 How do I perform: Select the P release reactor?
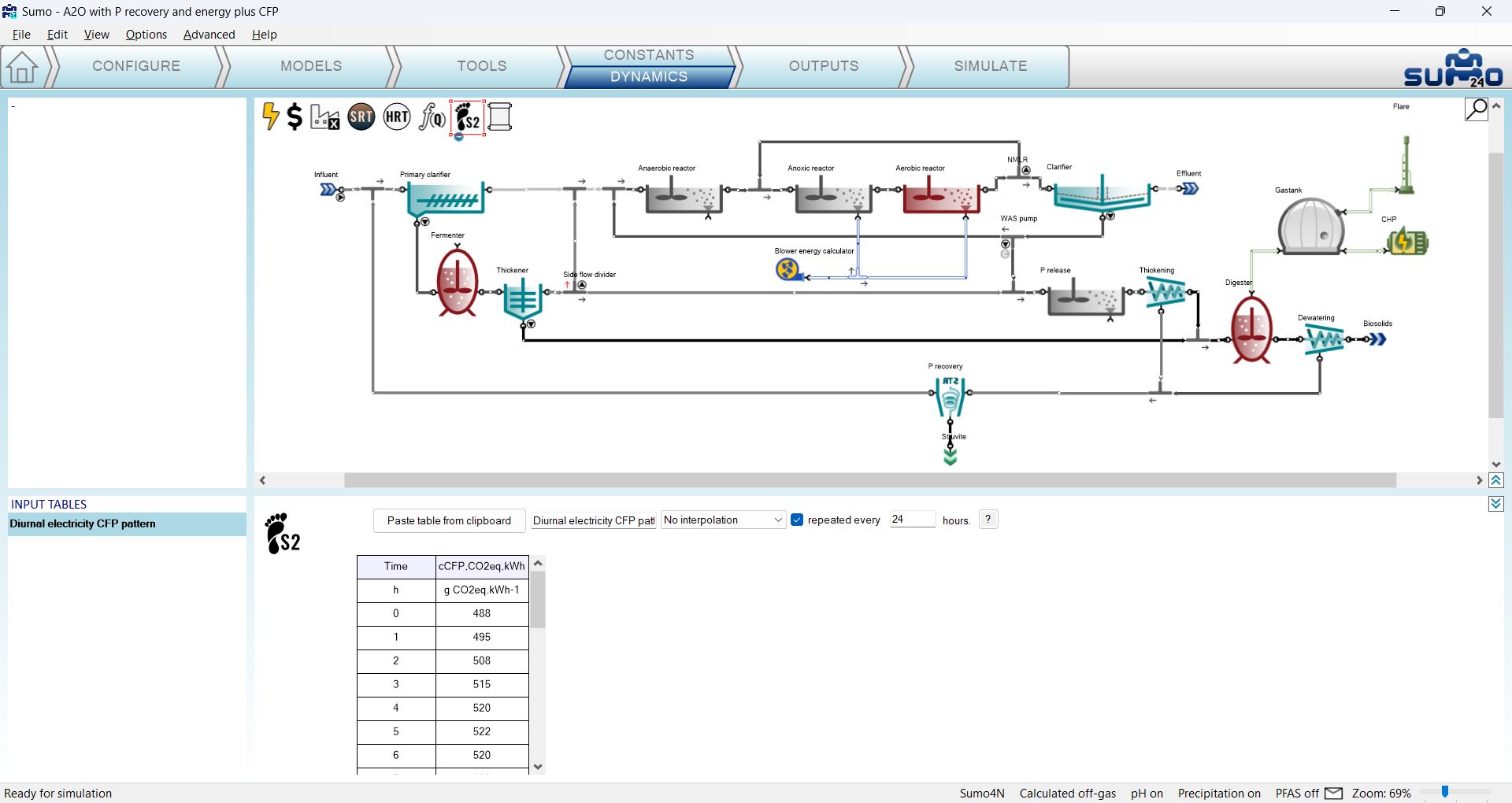[1086, 298]
